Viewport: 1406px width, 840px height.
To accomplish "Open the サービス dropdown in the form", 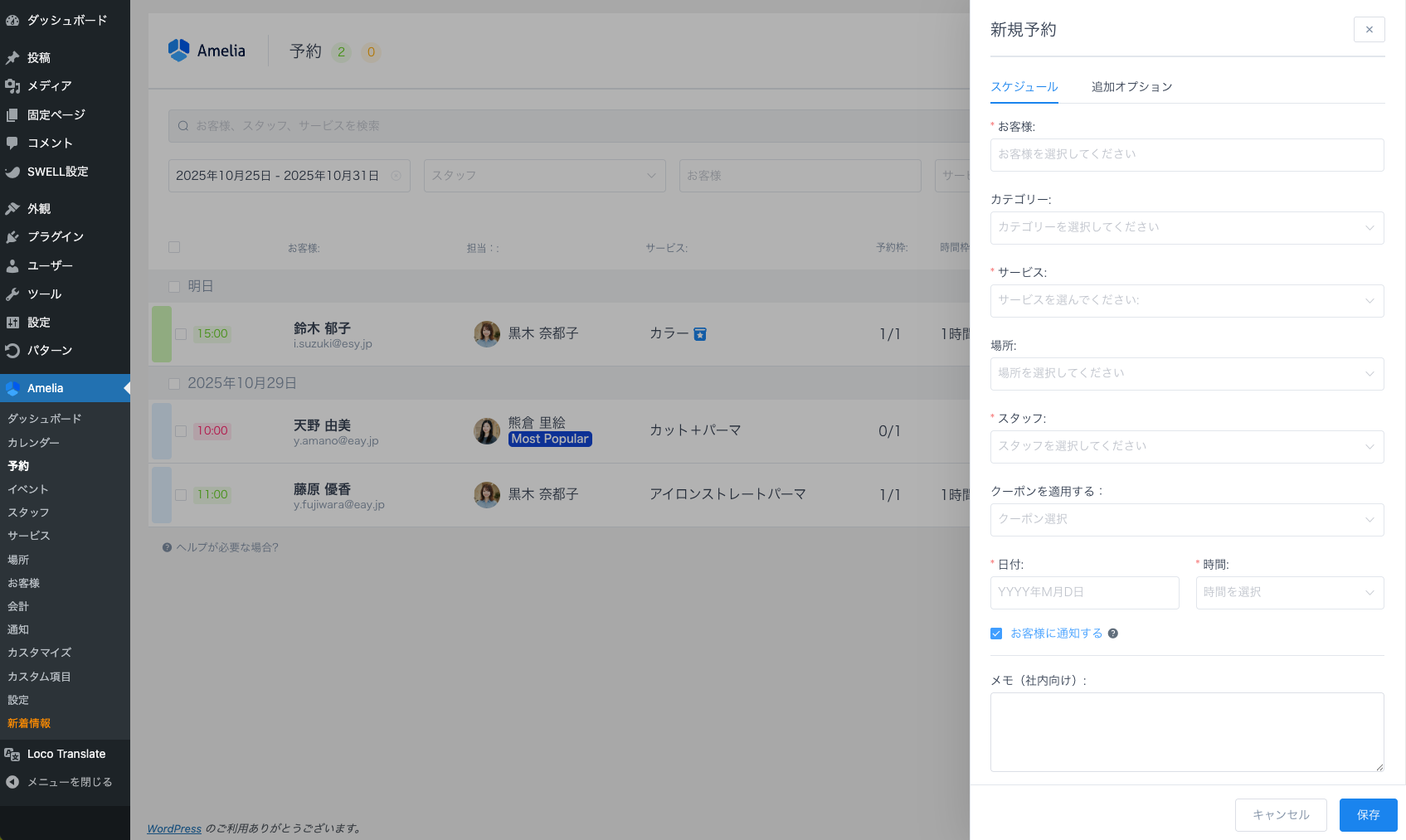I will pyautogui.click(x=1186, y=301).
